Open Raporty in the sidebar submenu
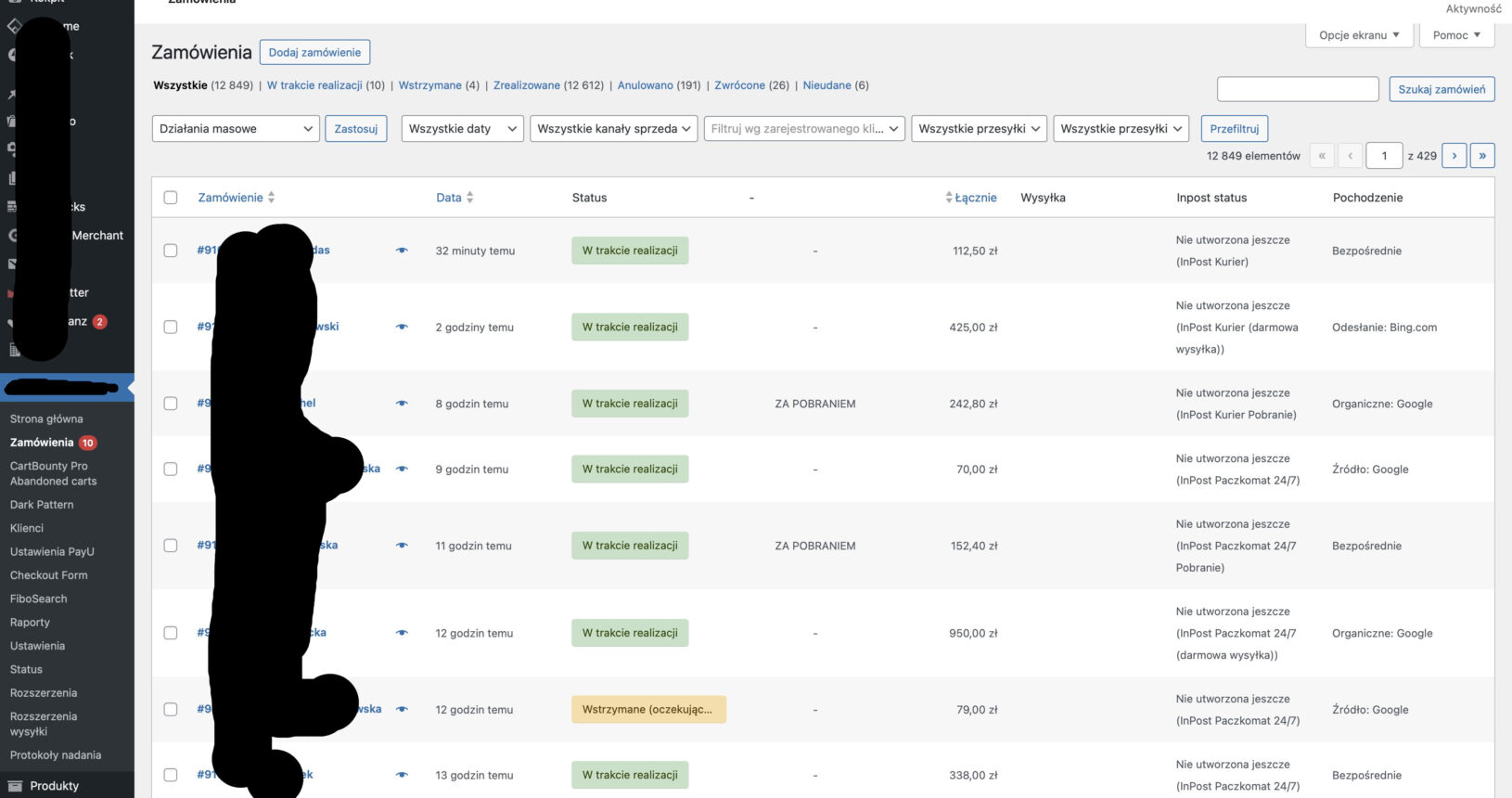The image size is (1512, 798). pyautogui.click(x=30, y=623)
